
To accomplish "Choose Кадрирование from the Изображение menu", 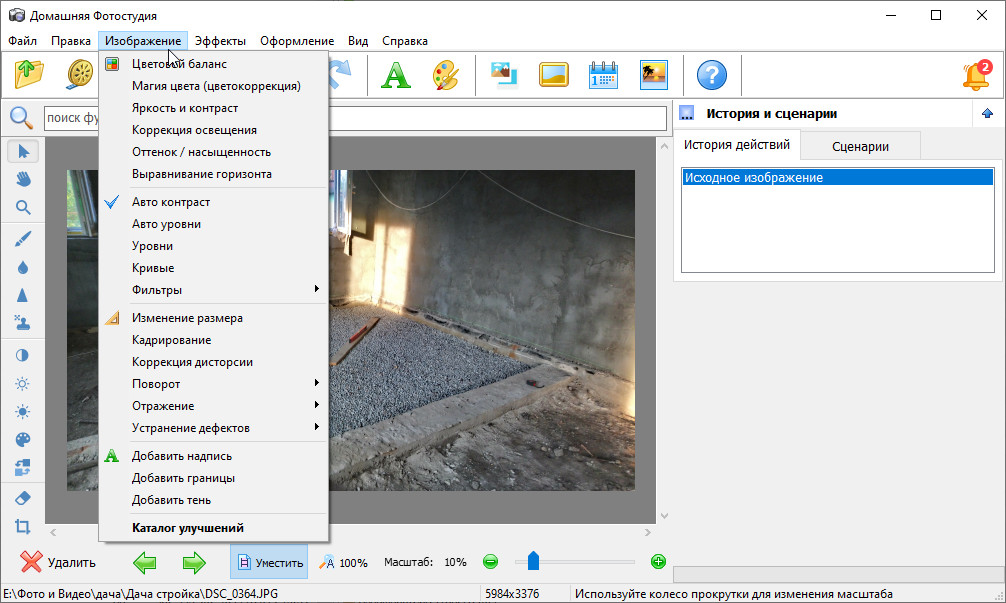I will [x=171, y=340].
